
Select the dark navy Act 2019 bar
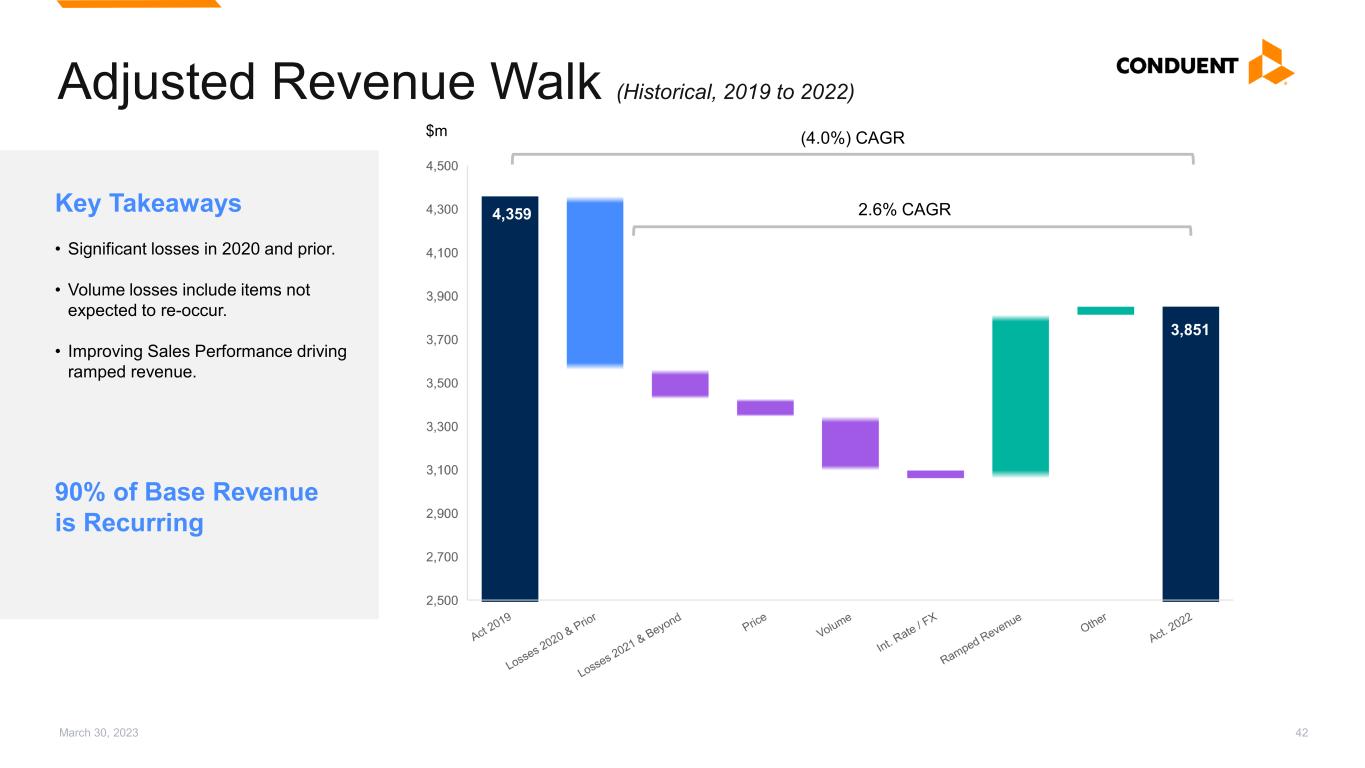[x=510, y=420]
